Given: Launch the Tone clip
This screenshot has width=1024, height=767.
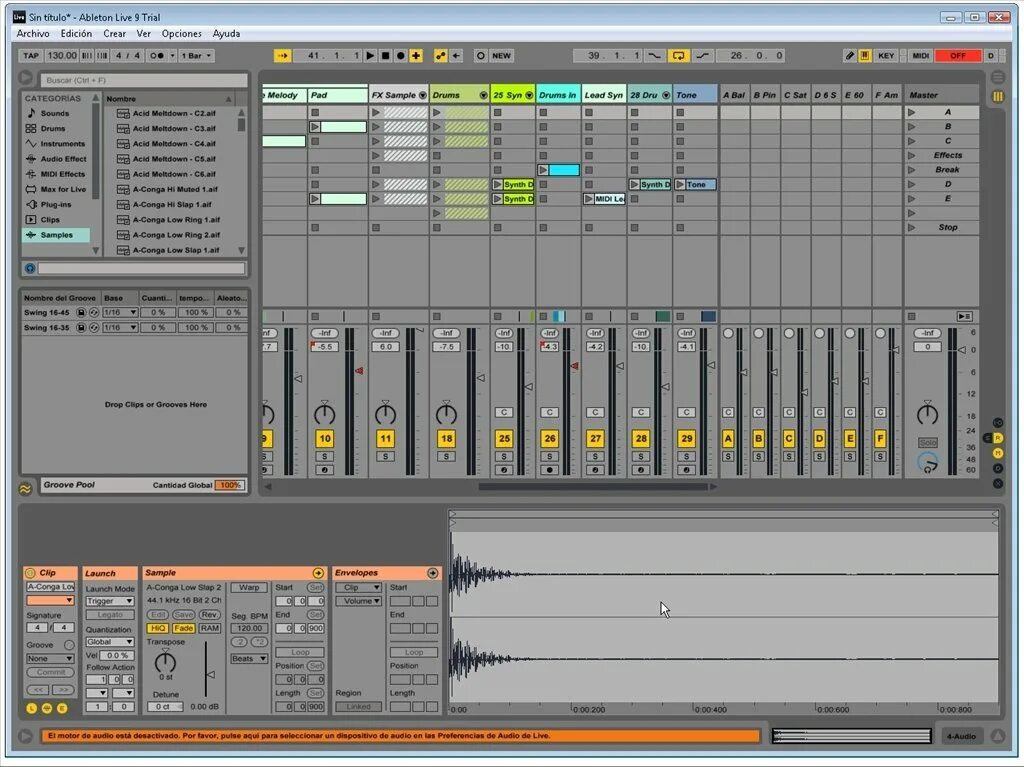Looking at the screenshot, I should (x=680, y=185).
